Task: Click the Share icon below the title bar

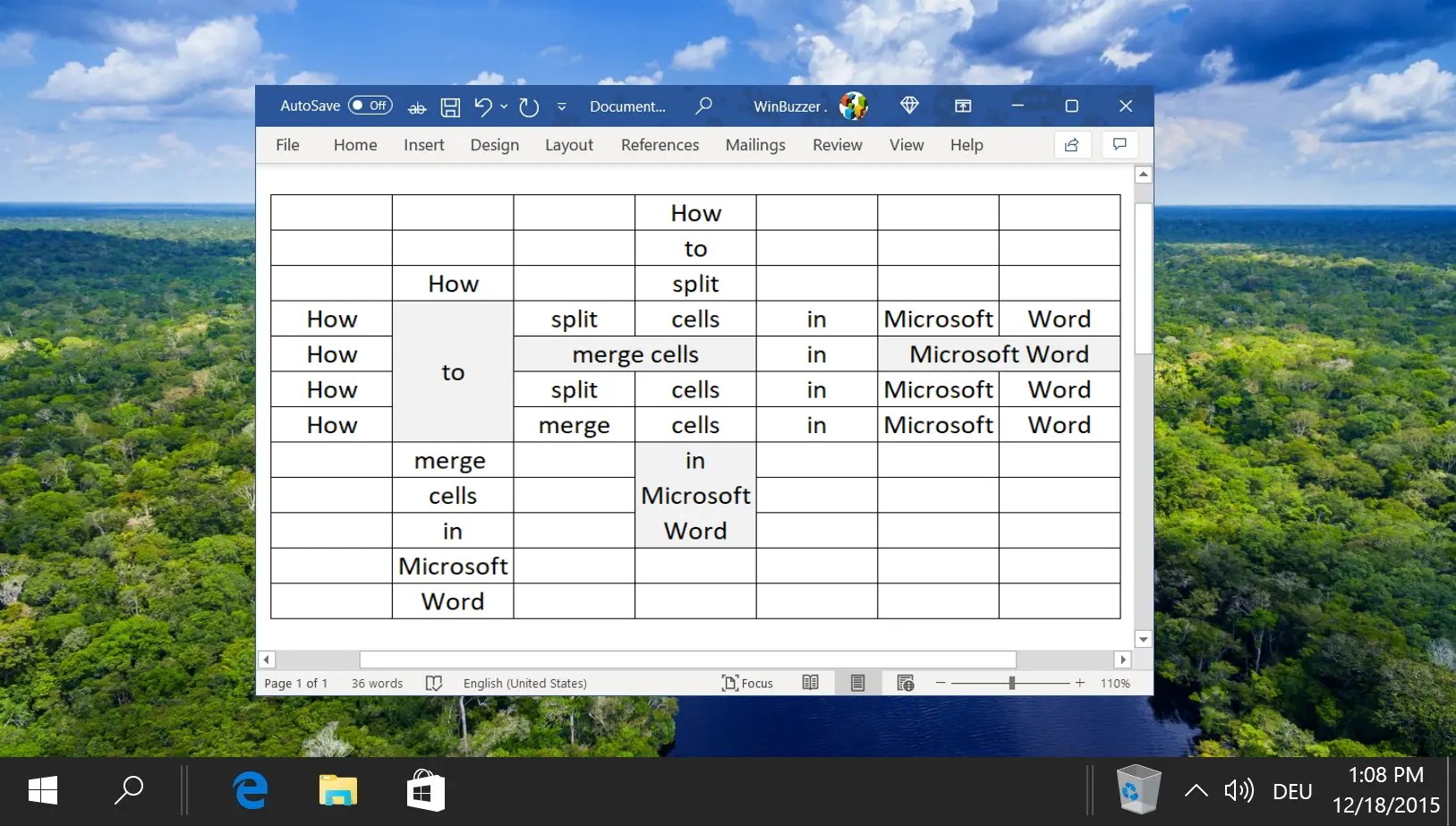Action: 1072,144
